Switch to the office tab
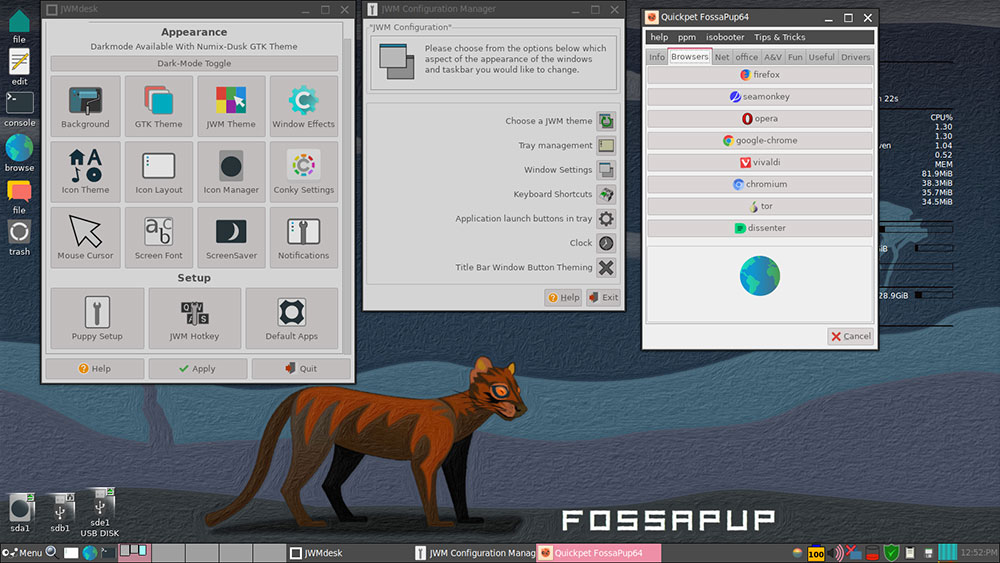 pyautogui.click(x=747, y=57)
